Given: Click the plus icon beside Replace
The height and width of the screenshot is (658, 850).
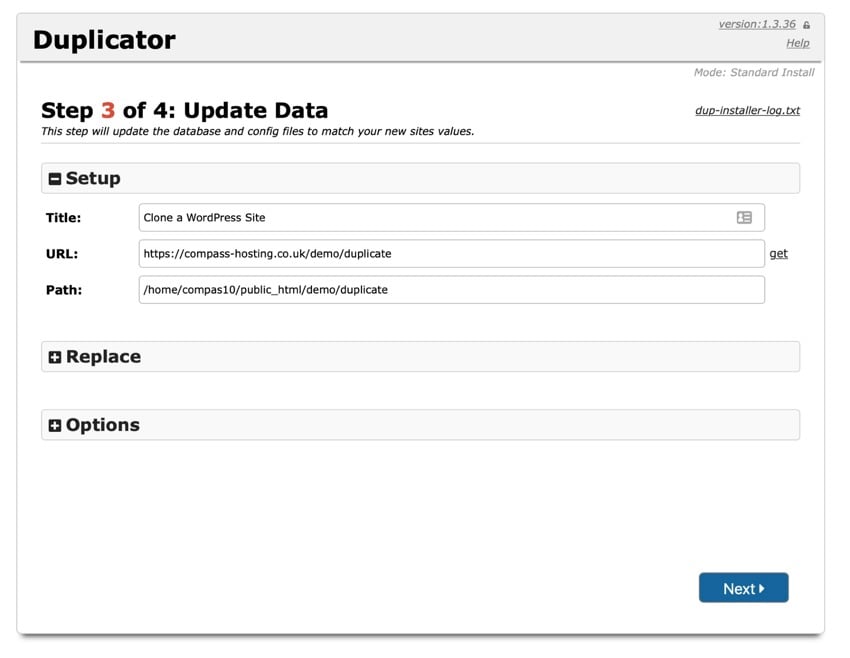Looking at the screenshot, I should (55, 357).
